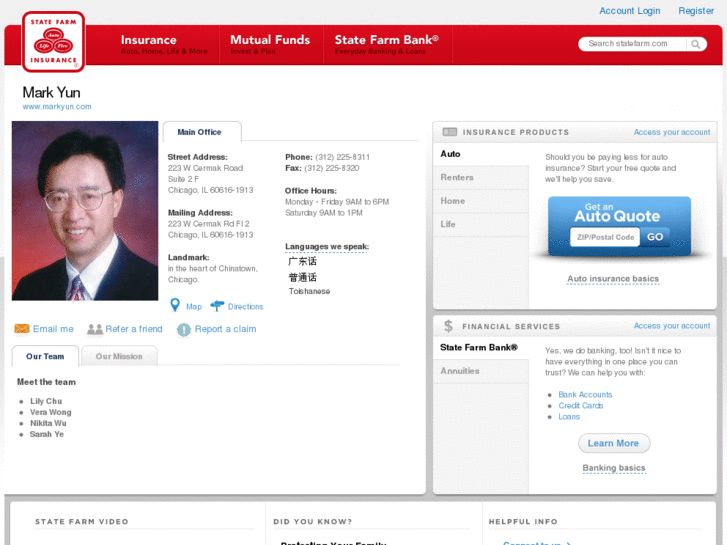Click the Report a claim link
Screen dimensions: 727x545
click(x=225, y=329)
